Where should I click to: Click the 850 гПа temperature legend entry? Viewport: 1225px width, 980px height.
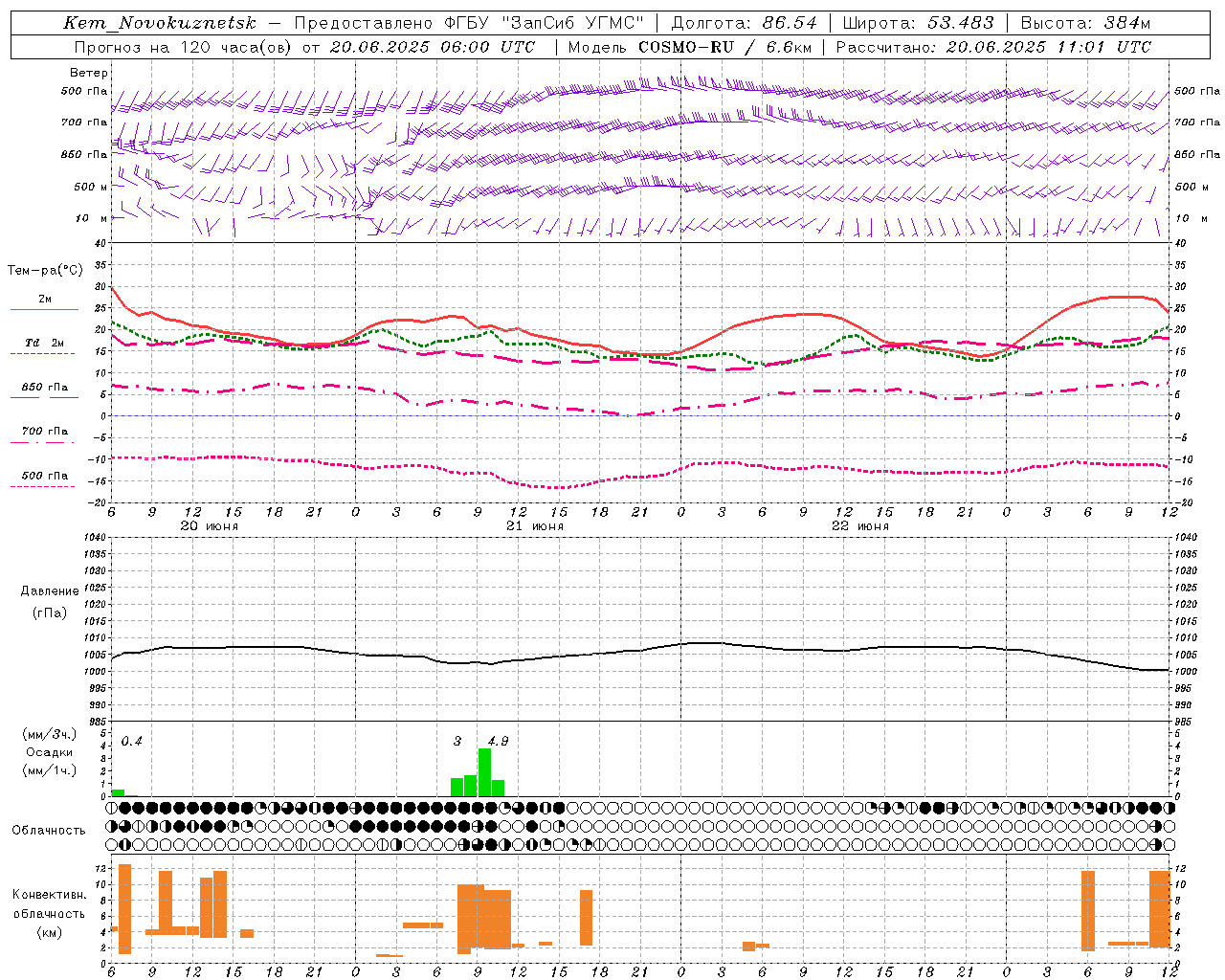pos(45,388)
